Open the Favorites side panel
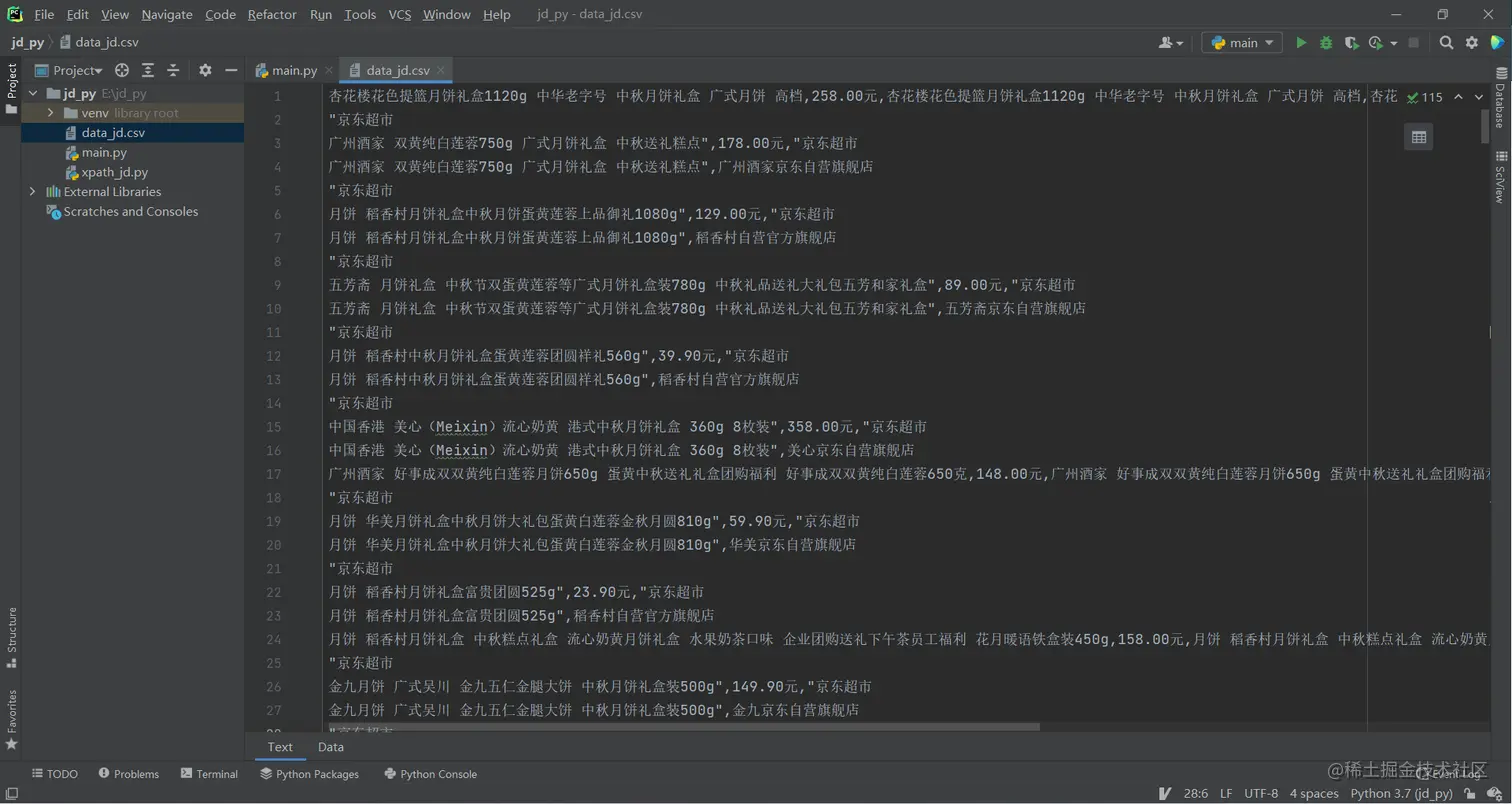The width and height of the screenshot is (1512, 804). tap(11, 720)
